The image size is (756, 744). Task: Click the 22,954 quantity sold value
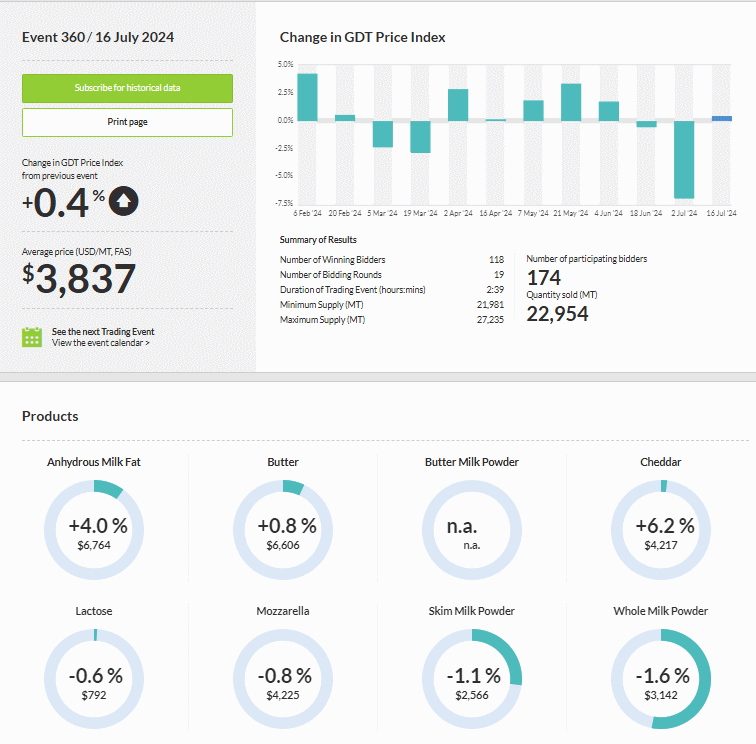pyautogui.click(x=557, y=314)
